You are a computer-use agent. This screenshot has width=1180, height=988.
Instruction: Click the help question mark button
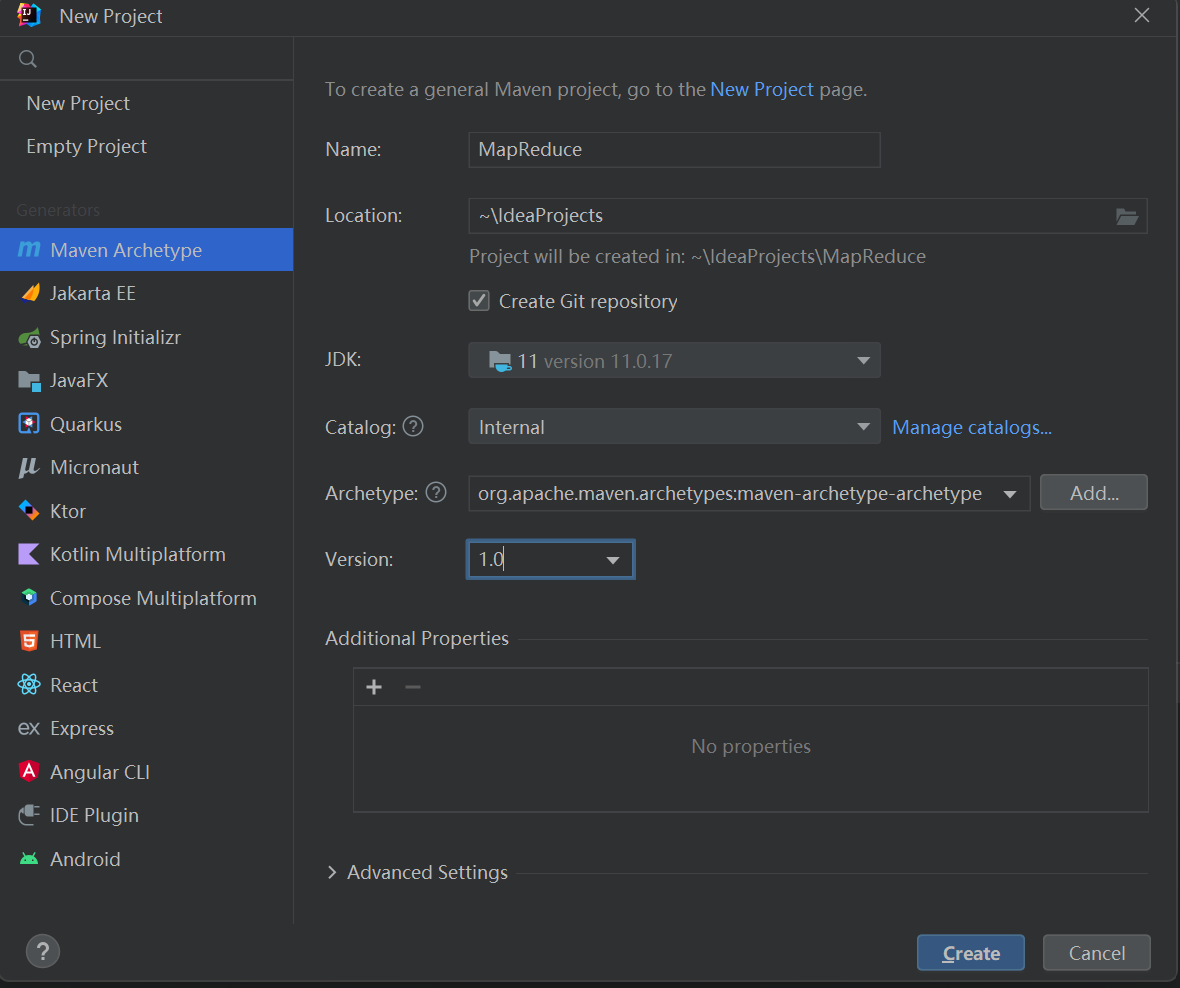(x=42, y=952)
